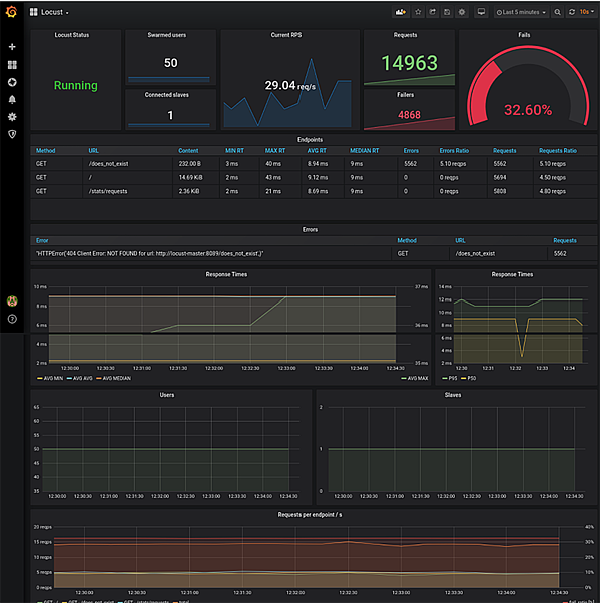Click the Share dashboard icon
Viewport: 600px width, 603px height.
pos(433,12)
